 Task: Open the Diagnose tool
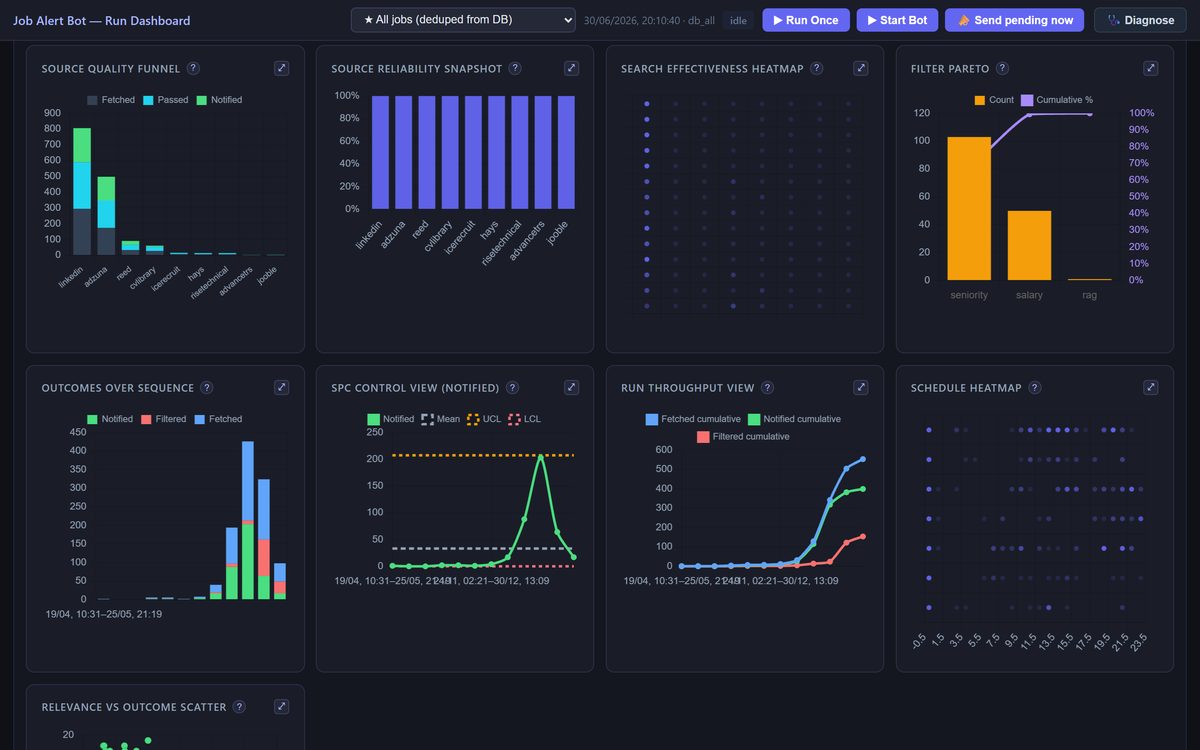[x=1140, y=20]
